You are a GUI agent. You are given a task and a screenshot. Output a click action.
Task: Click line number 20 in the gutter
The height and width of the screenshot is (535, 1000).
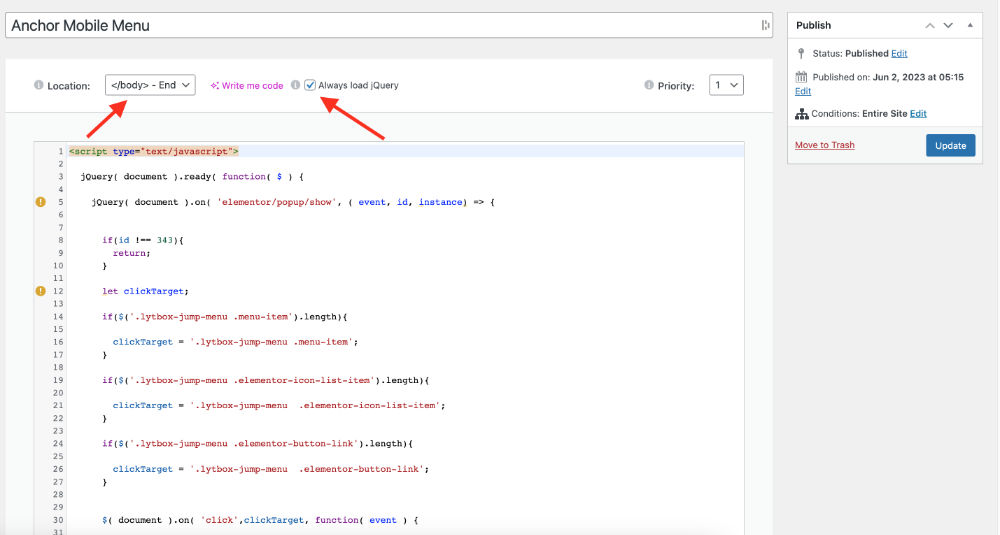coord(58,393)
